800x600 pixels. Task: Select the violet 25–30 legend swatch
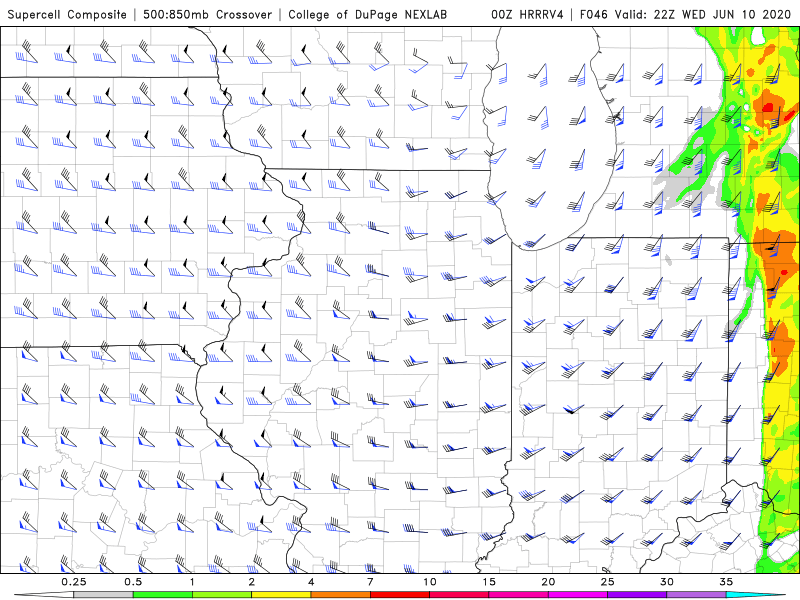coord(637,595)
